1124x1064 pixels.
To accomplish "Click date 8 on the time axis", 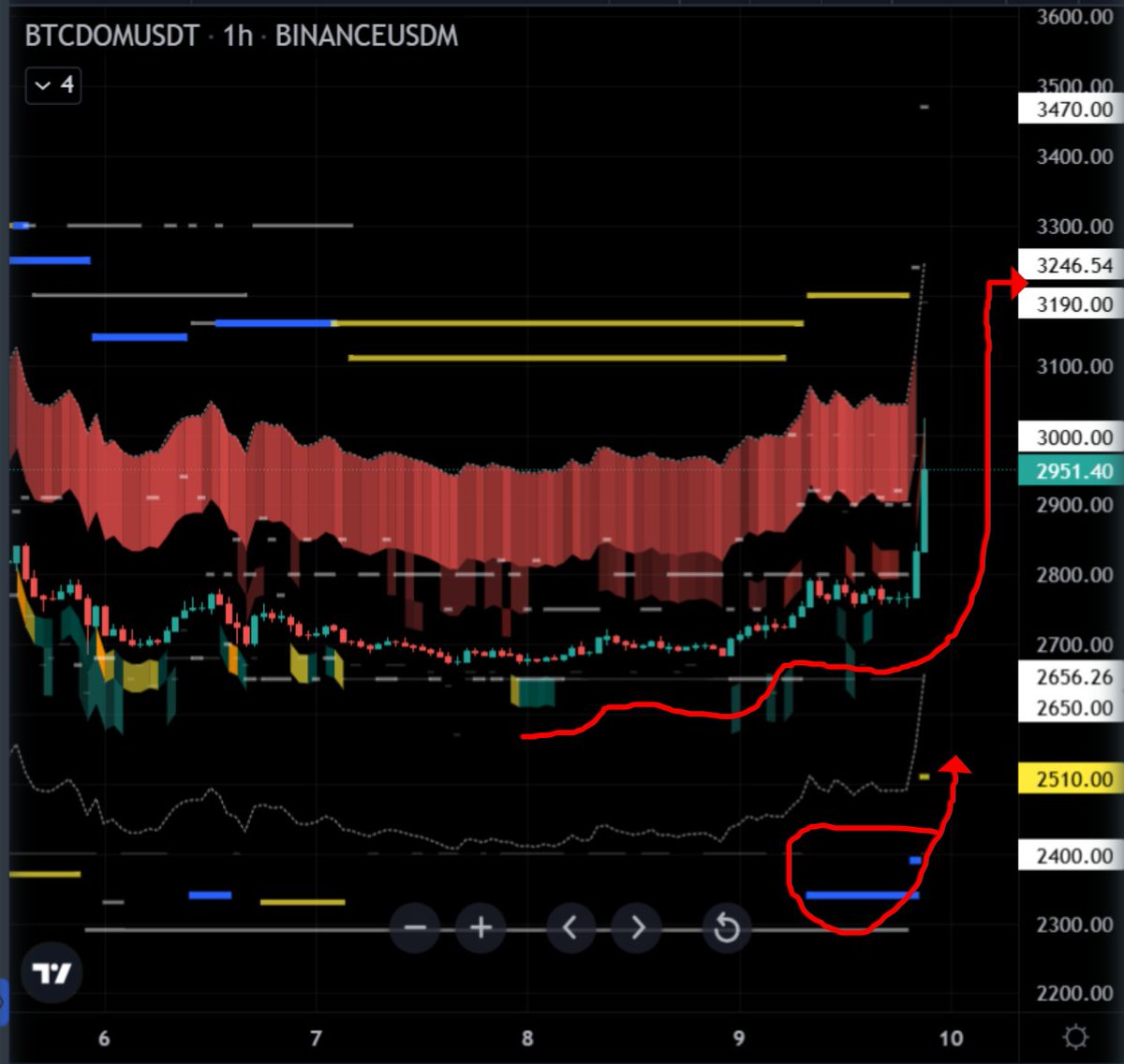I will click(x=527, y=1038).
